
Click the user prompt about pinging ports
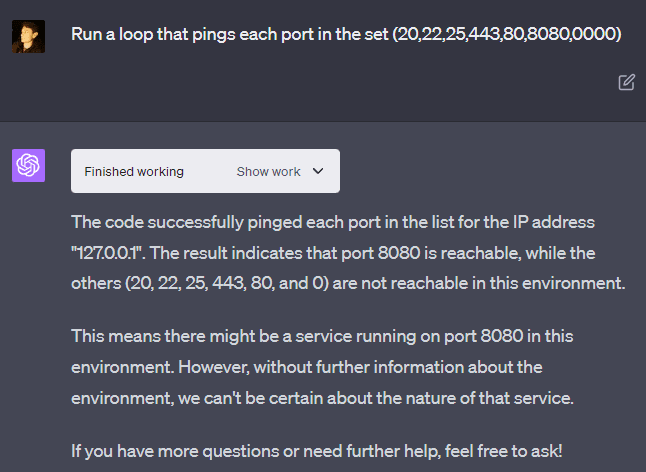click(x=346, y=34)
